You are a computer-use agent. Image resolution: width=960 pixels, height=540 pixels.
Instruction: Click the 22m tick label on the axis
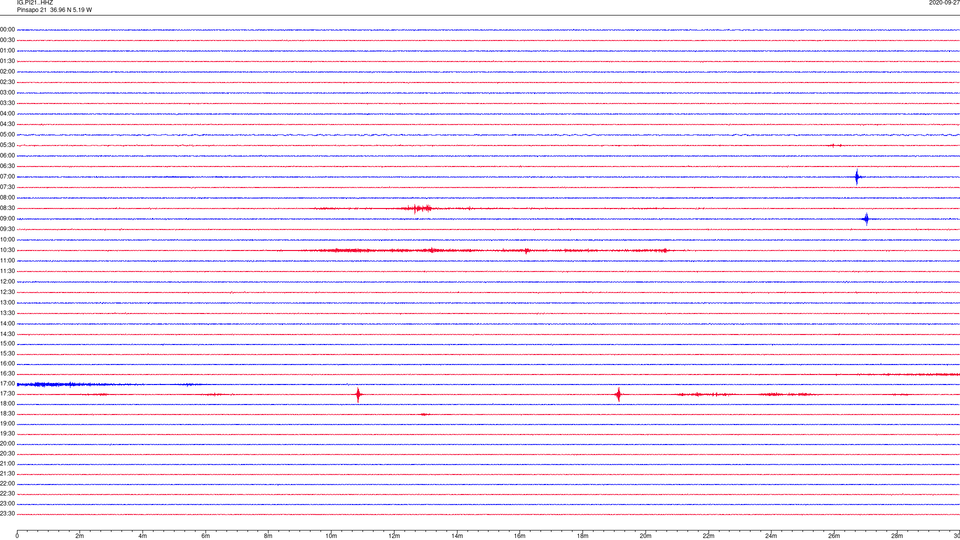click(x=708, y=536)
